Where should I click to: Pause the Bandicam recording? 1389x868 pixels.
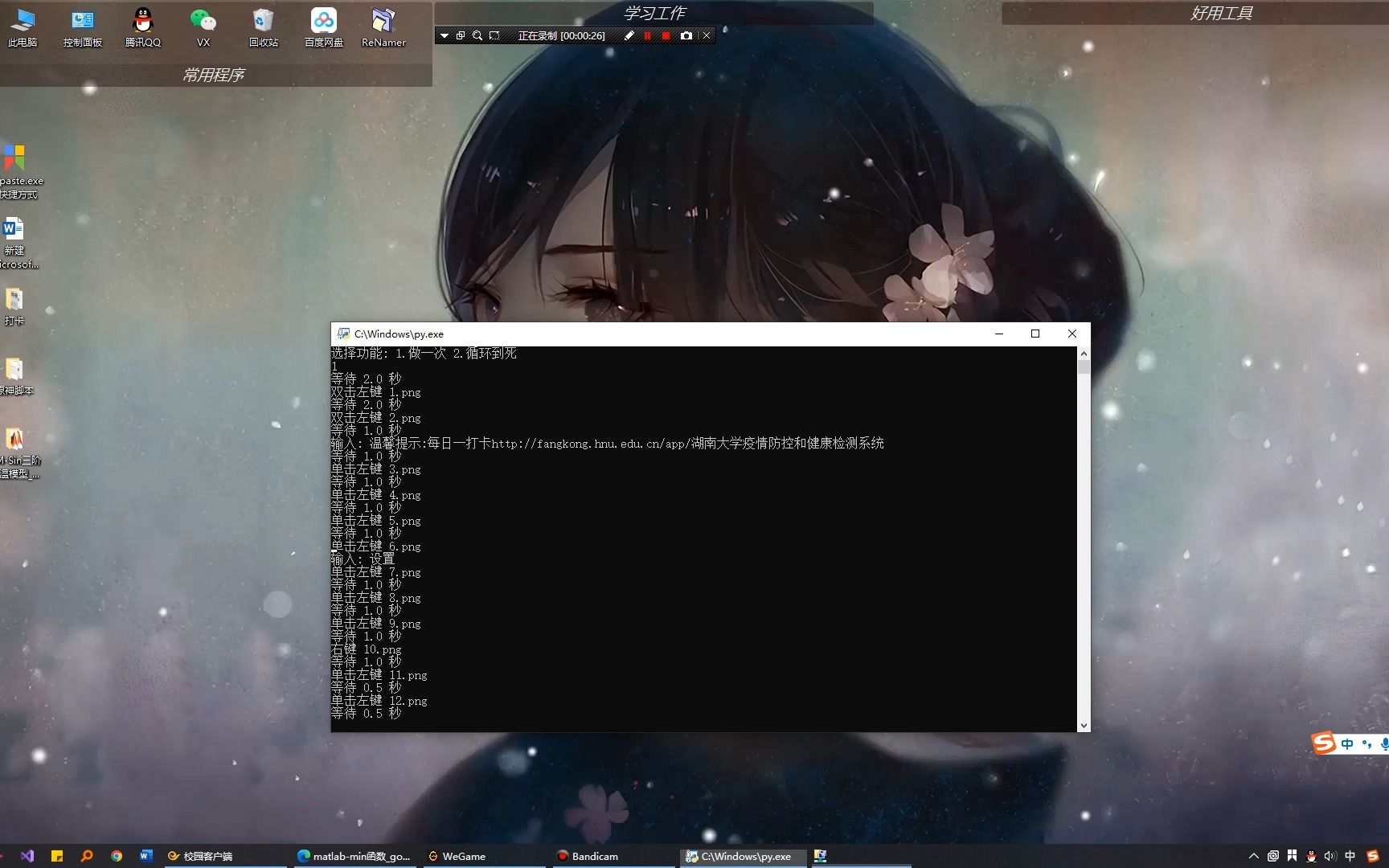648,35
